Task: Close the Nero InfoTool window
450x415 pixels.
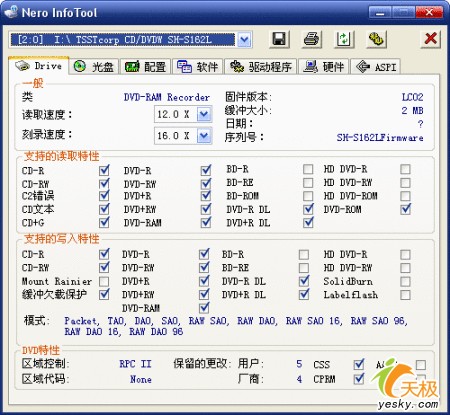Action: [429, 13]
